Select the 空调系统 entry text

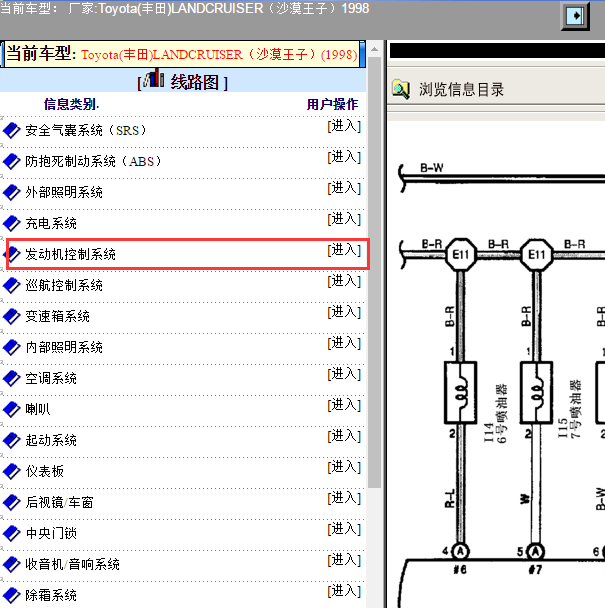pos(51,378)
